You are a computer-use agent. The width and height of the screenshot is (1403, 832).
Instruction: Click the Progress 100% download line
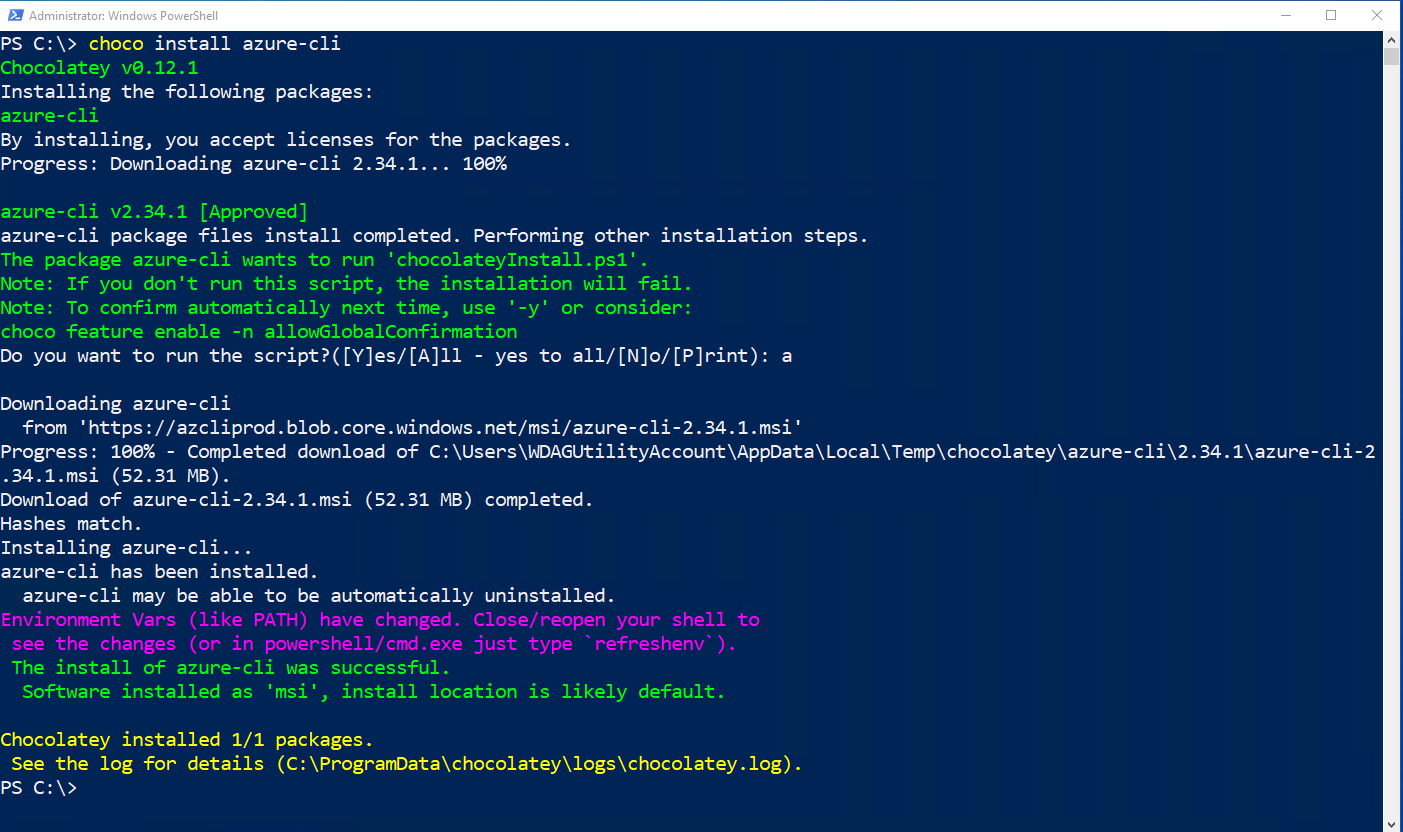coord(300,451)
